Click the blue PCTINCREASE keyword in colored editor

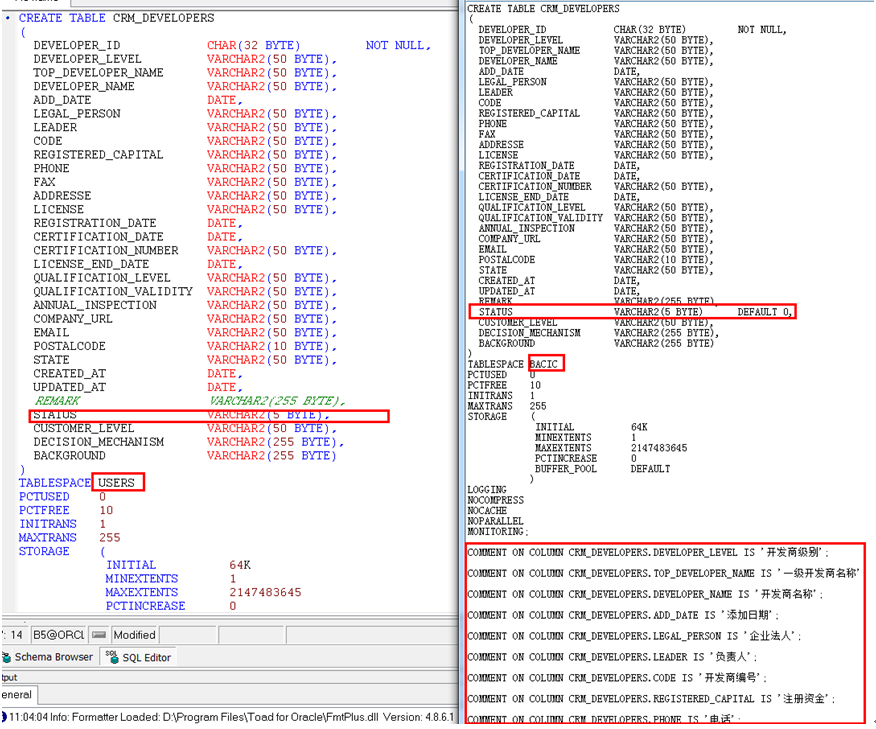[x=145, y=606]
